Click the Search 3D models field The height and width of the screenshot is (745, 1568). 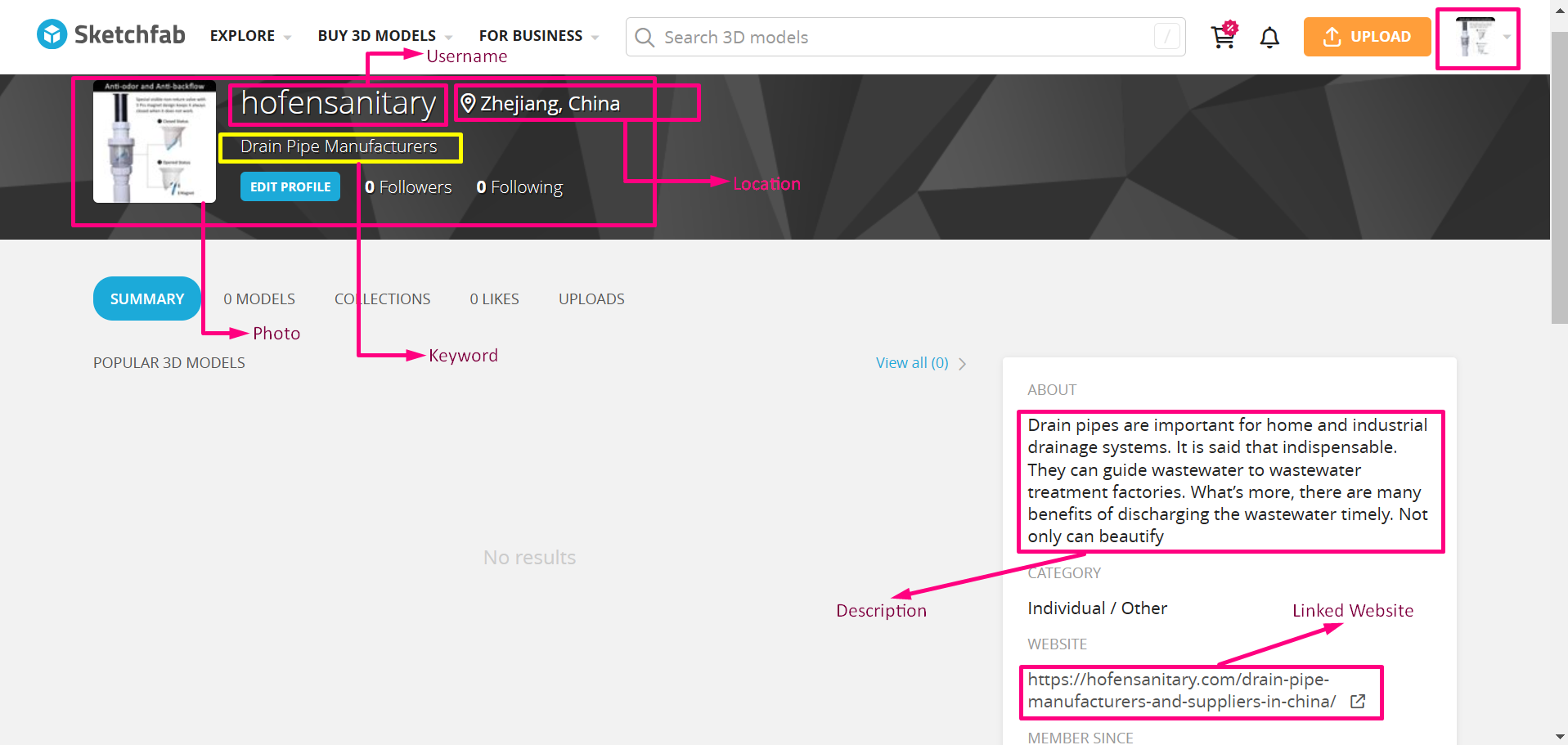[905, 37]
